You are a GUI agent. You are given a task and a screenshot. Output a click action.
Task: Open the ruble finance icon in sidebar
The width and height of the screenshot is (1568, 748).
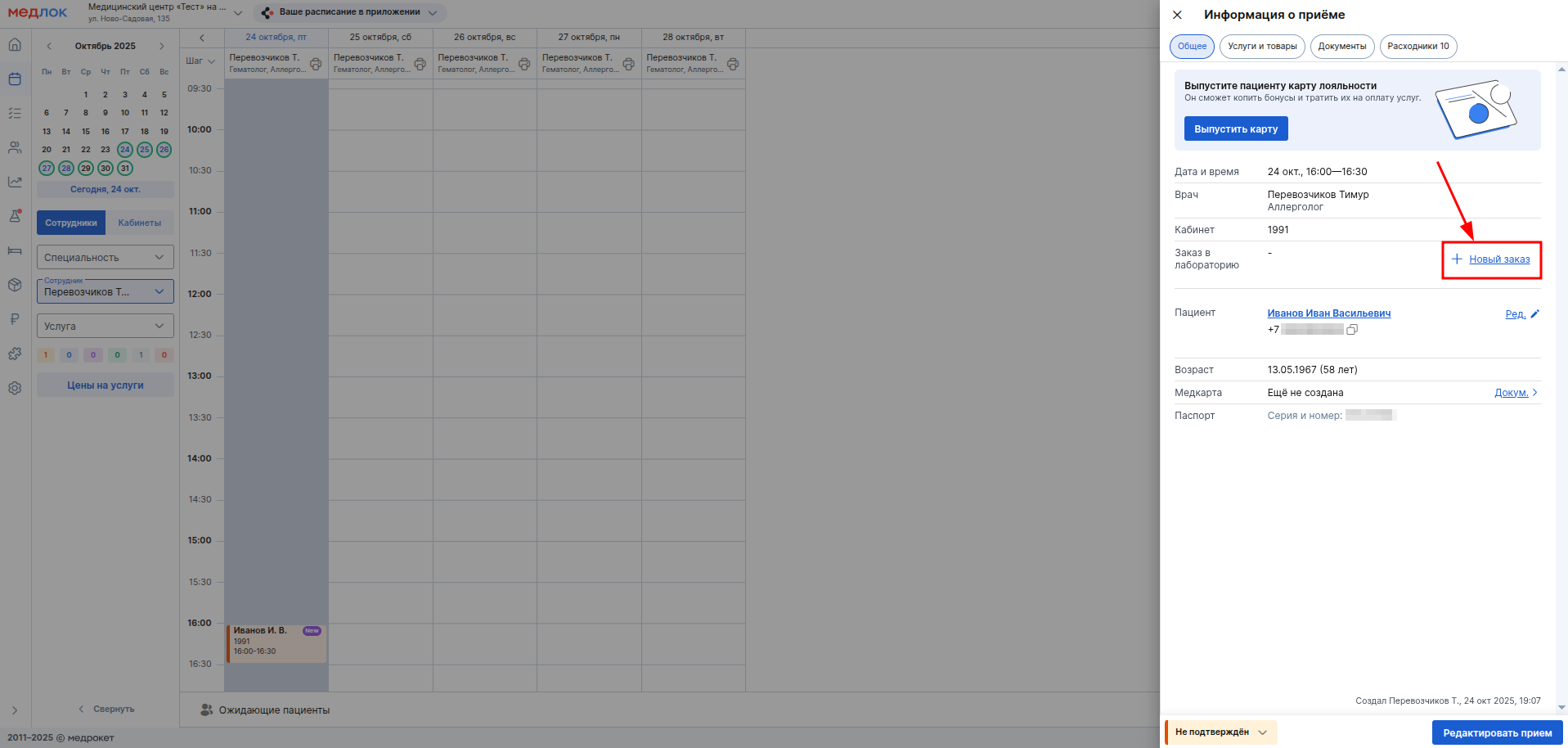click(15, 319)
